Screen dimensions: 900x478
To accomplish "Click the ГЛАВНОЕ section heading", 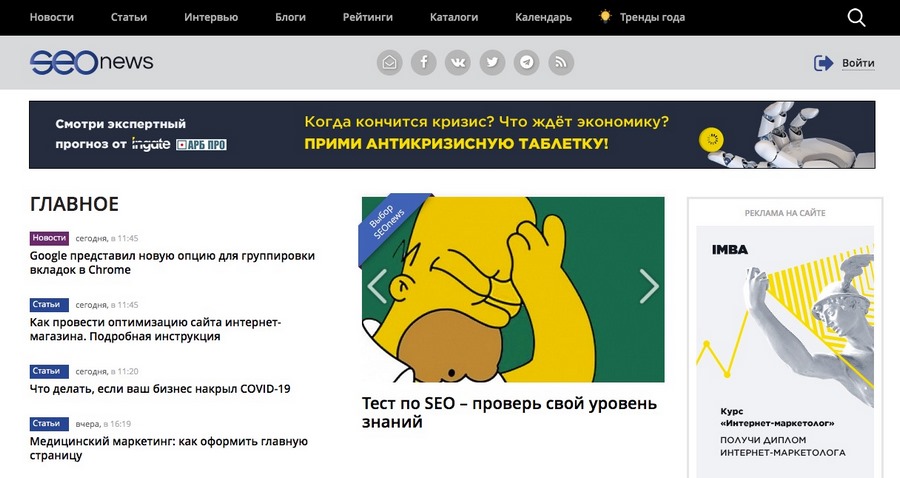I will point(74,204).
